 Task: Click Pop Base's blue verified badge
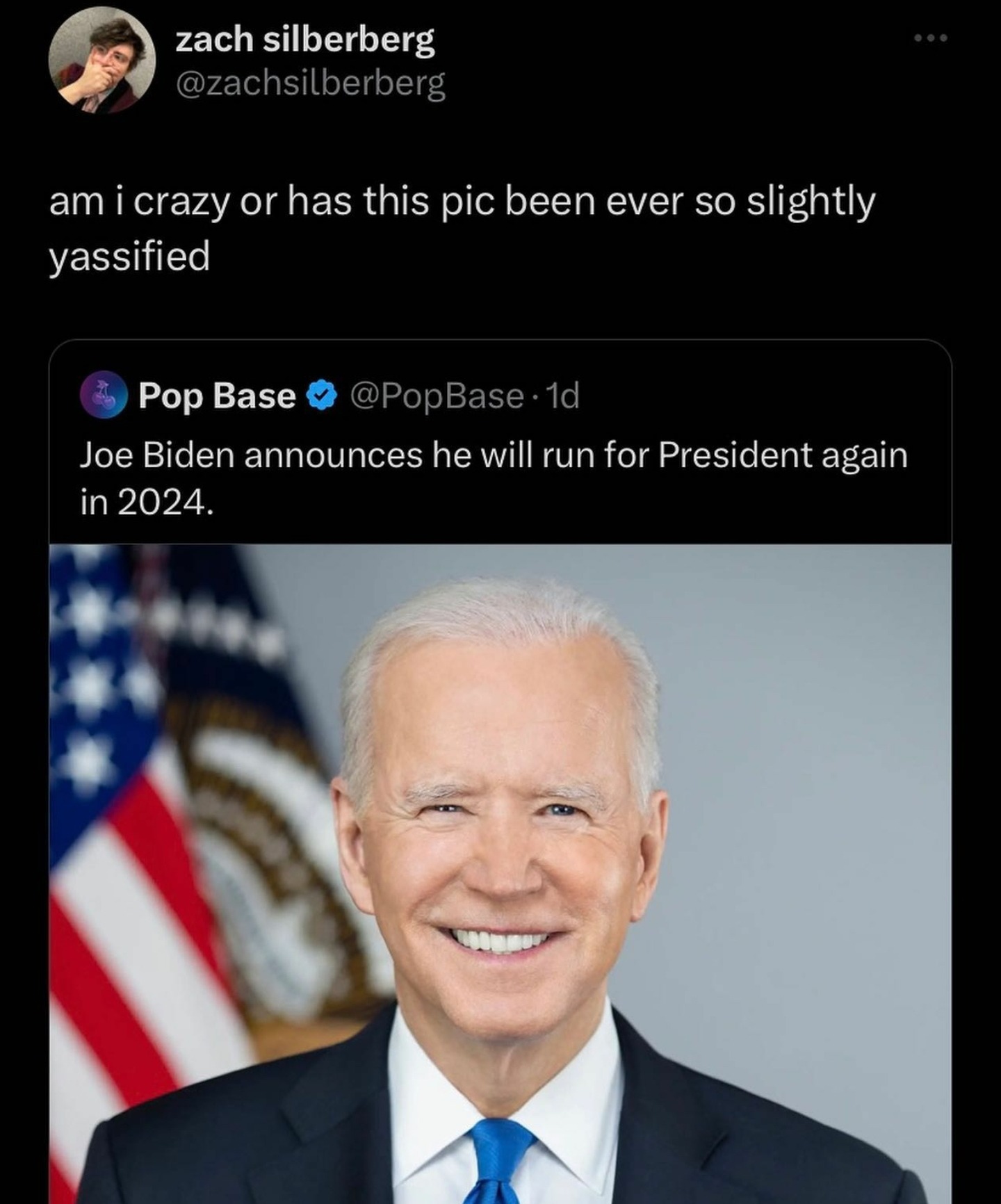322,396
